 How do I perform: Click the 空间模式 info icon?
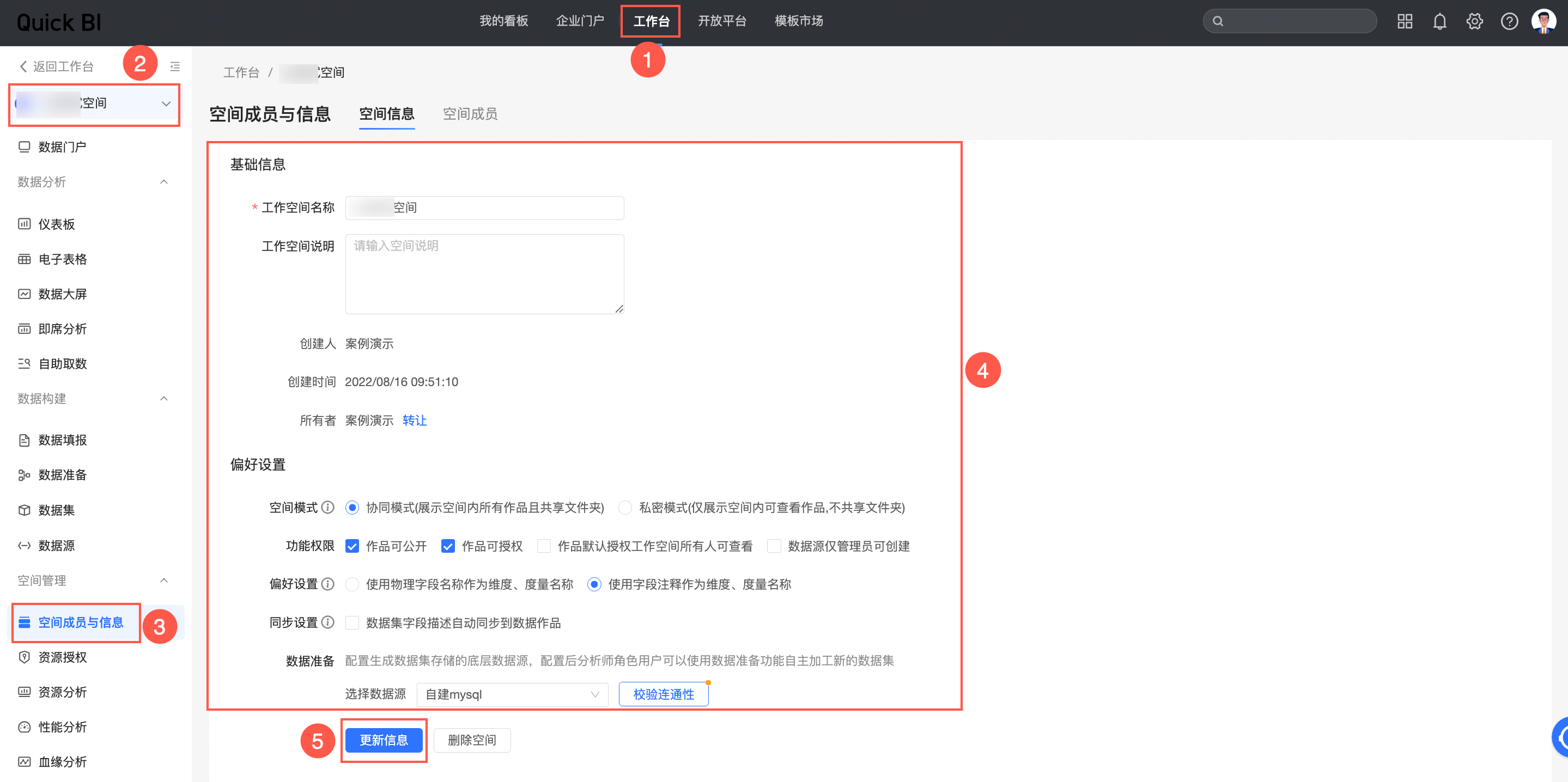[x=327, y=507]
